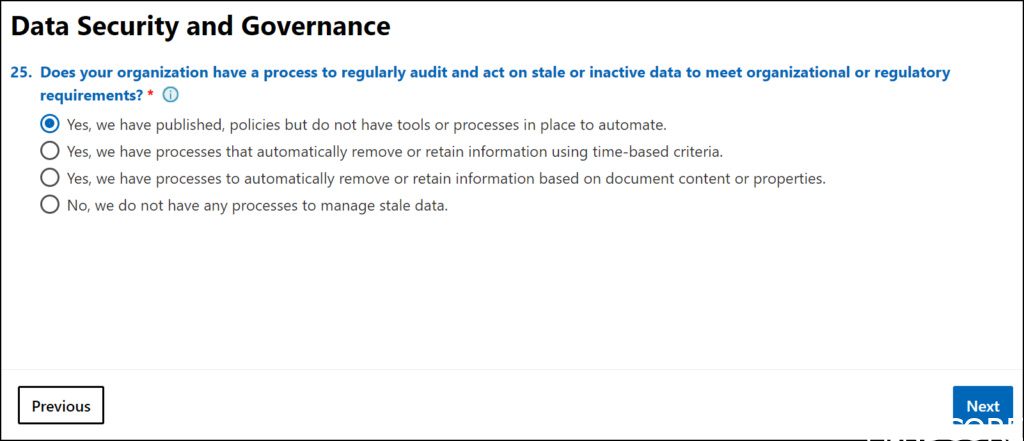Screen dimensions: 1024x441
Task: Click the blank area below the answer options
Action: click(500, 290)
